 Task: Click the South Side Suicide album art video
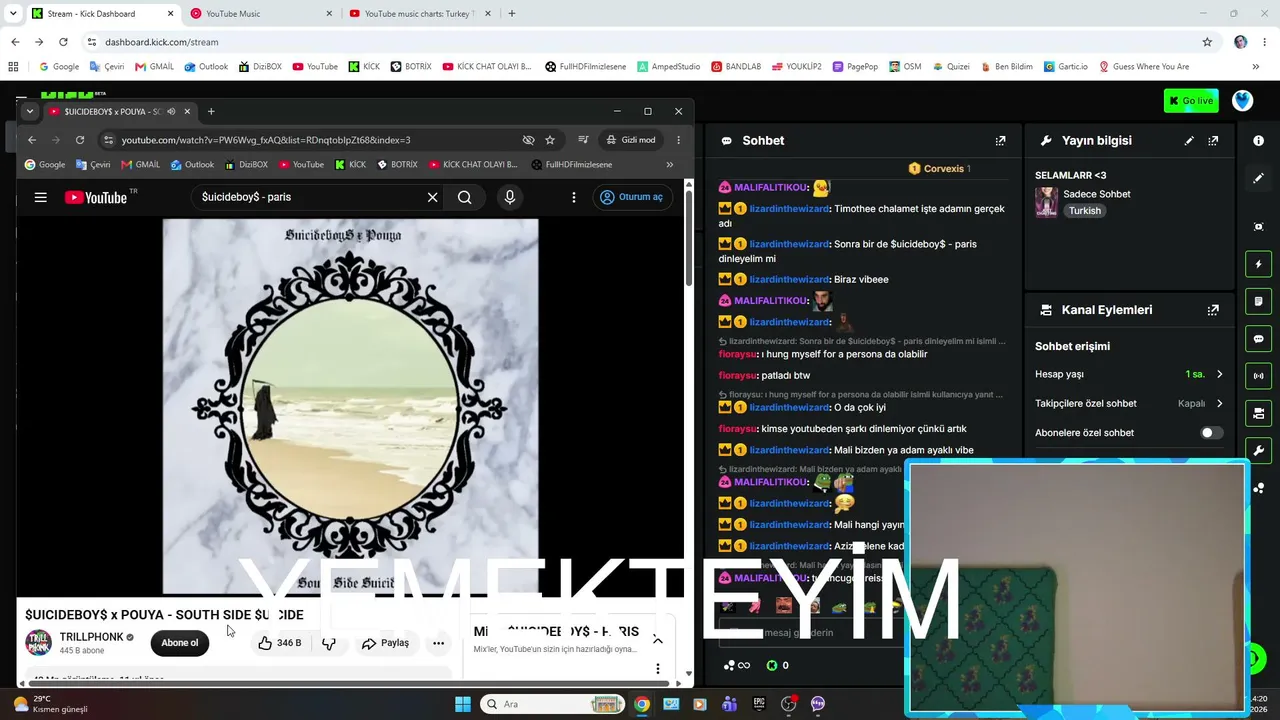point(350,406)
